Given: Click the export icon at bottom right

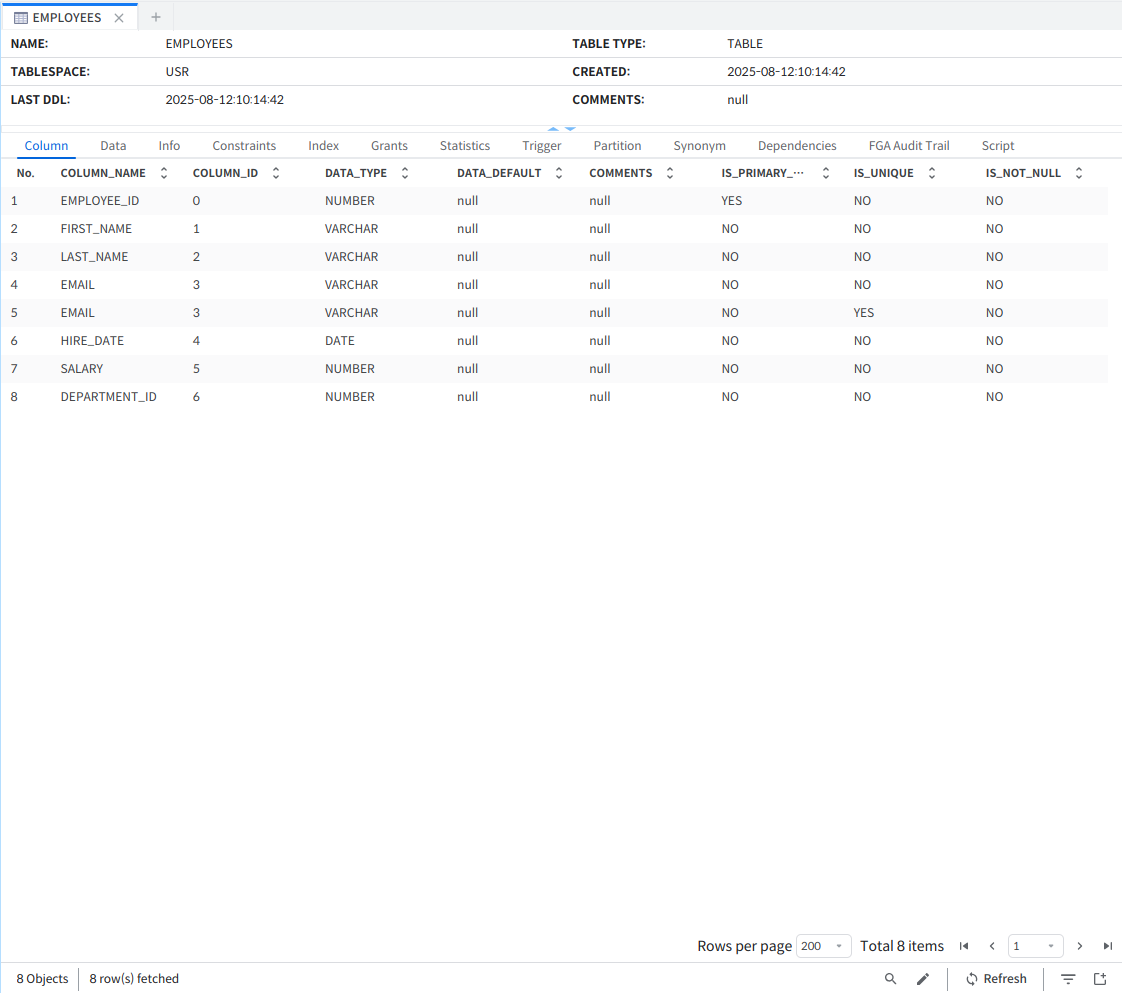Looking at the screenshot, I should click(x=1100, y=979).
